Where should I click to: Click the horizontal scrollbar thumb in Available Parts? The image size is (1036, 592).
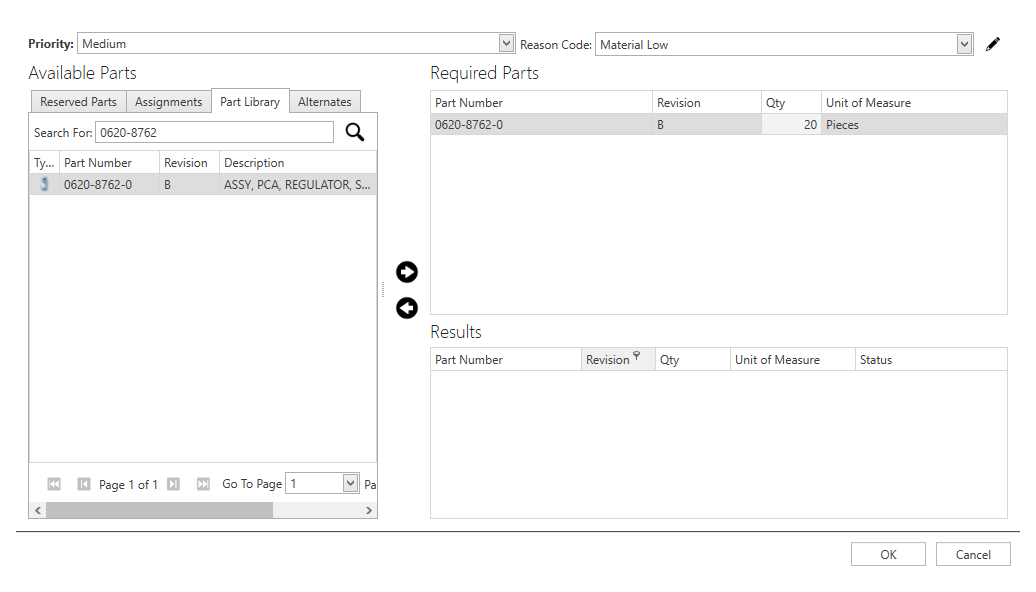(159, 510)
